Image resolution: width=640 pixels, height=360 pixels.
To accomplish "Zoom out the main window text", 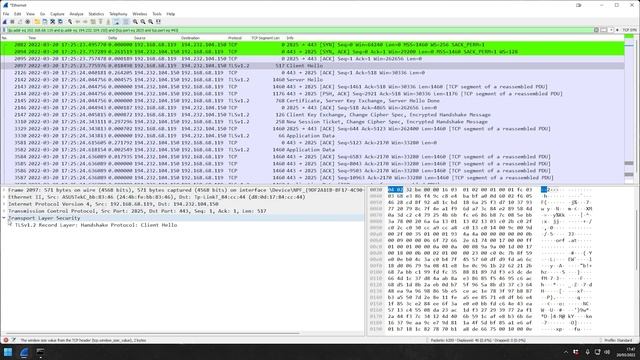I will [x=143, y=22].
